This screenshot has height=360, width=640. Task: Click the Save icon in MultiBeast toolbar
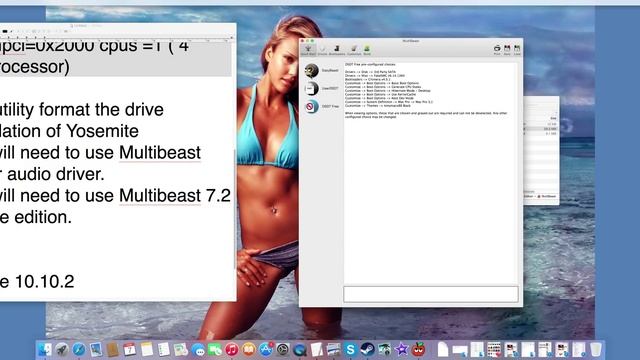click(507, 50)
